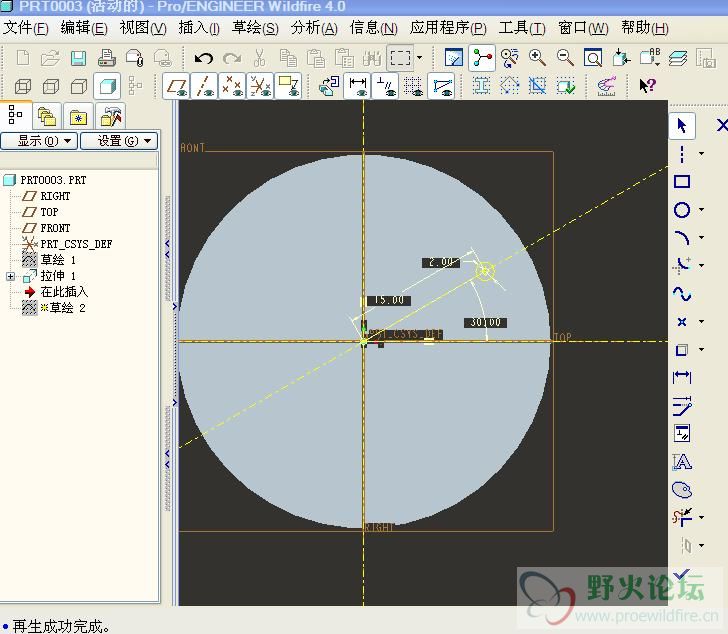The height and width of the screenshot is (634, 728).
Task: Toggle sketcher grid display
Action: click(413, 86)
